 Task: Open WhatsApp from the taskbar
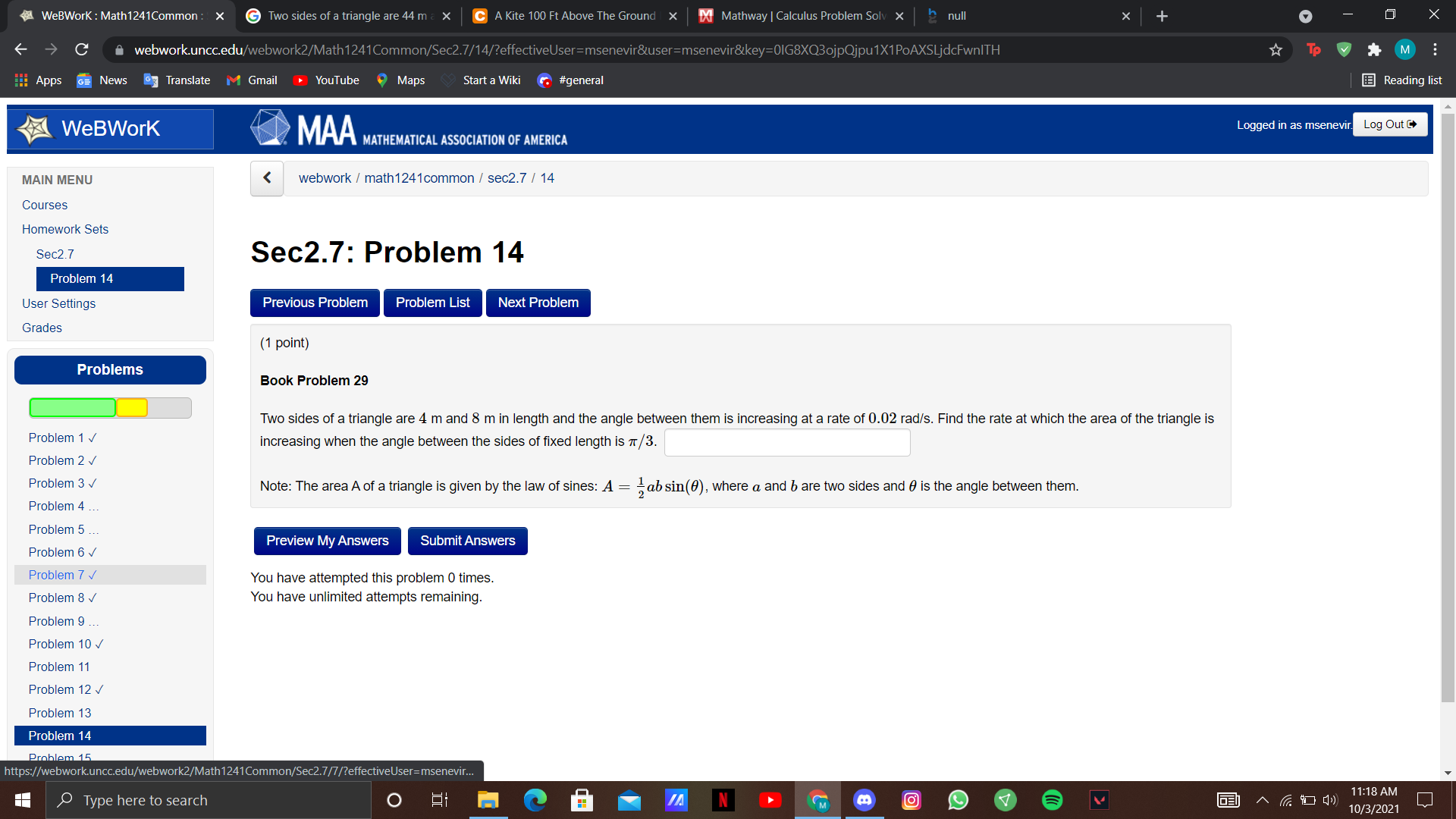point(958,799)
